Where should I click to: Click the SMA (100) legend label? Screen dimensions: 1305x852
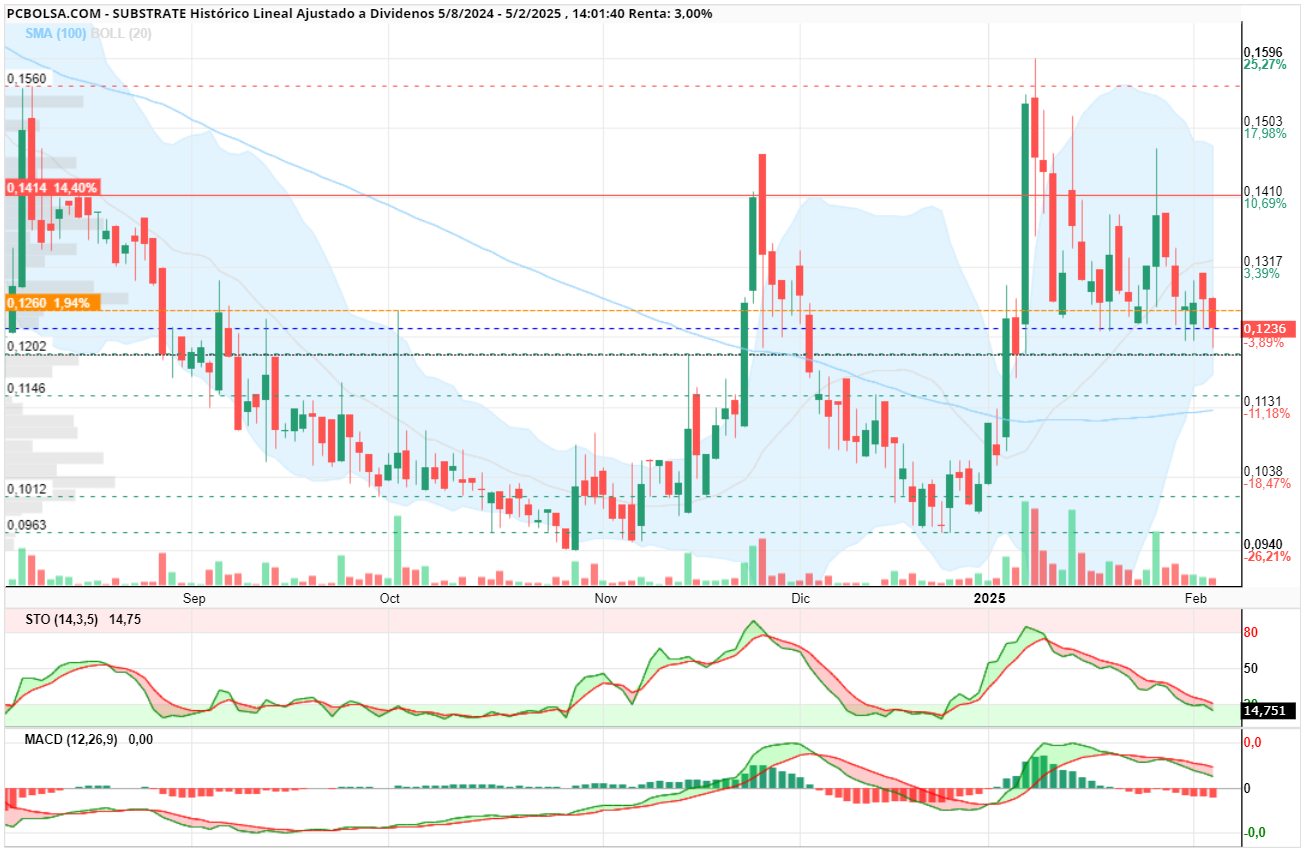tap(57, 32)
